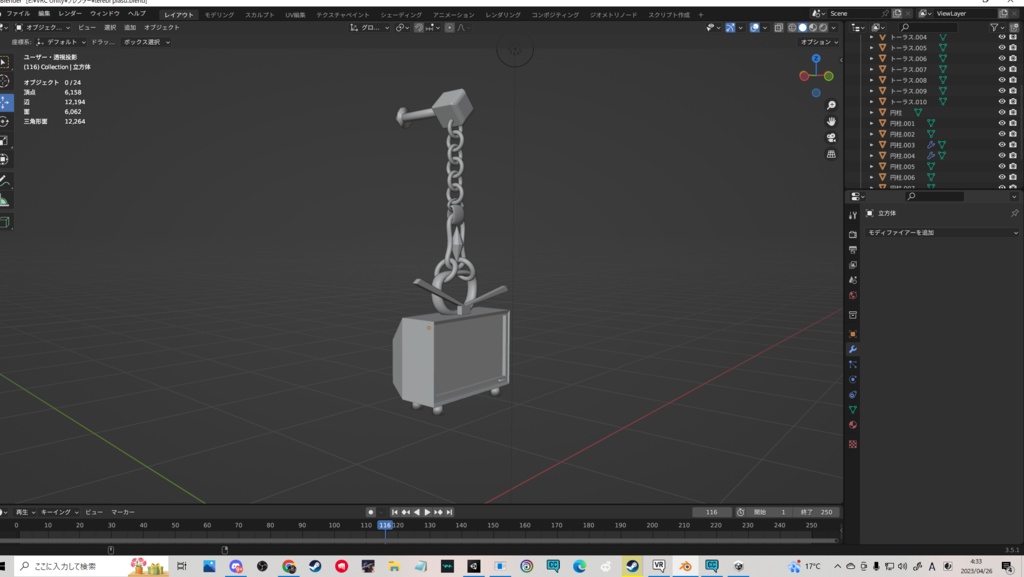This screenshot has height=577, width=1024.
Task: Open object mode dropdown オブジェク...
Action: (42, 27)
